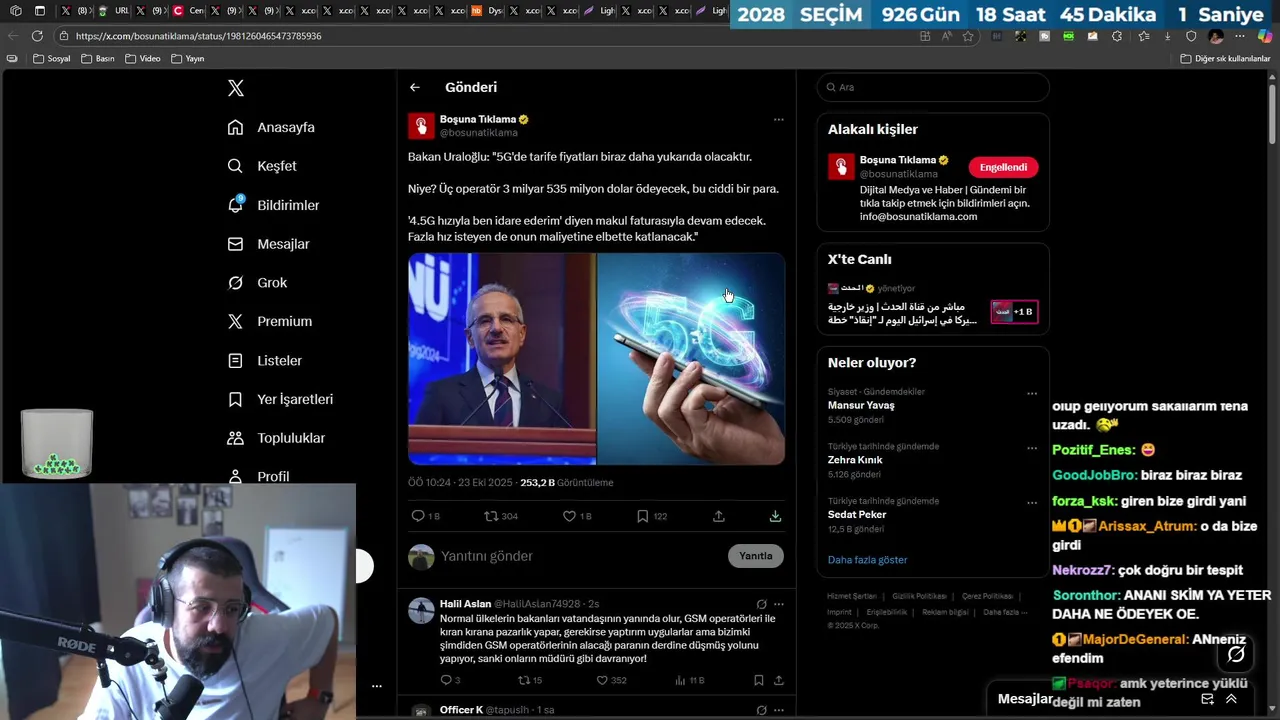1280x720 pixels.
Task: Open the Video bookmarks folder
Action: point(143,58)
